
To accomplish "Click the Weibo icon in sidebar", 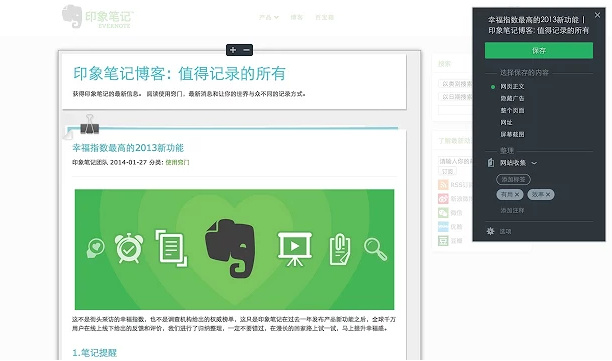I will [443, 199].
